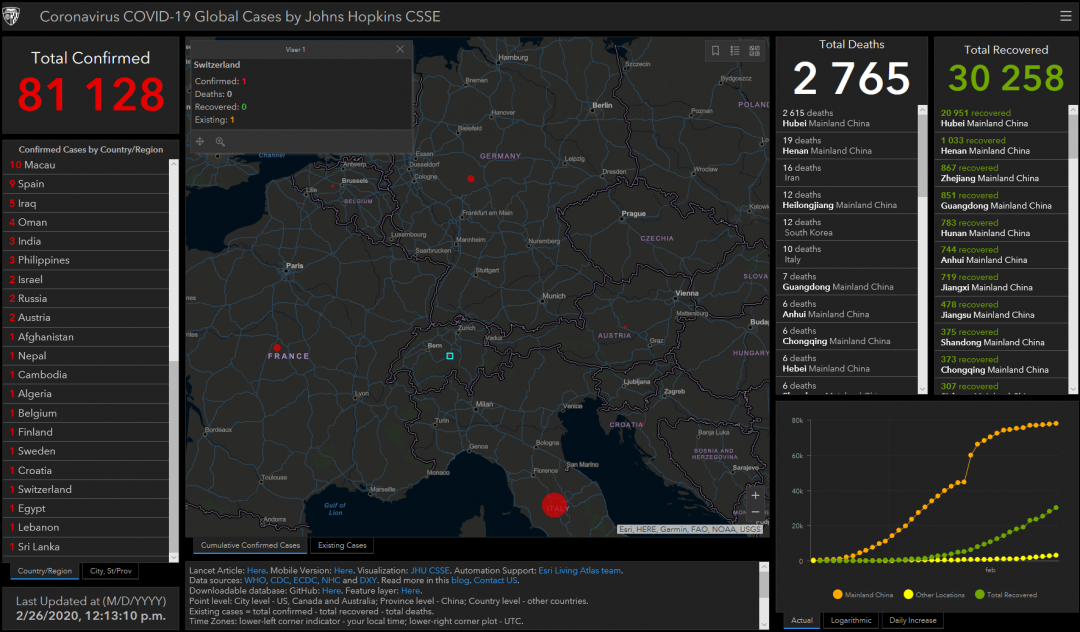Click the scroll-down arrow of the country list
Image resolution: width=1080 pixels, height=632 pixels.
[x=174, y=558]
